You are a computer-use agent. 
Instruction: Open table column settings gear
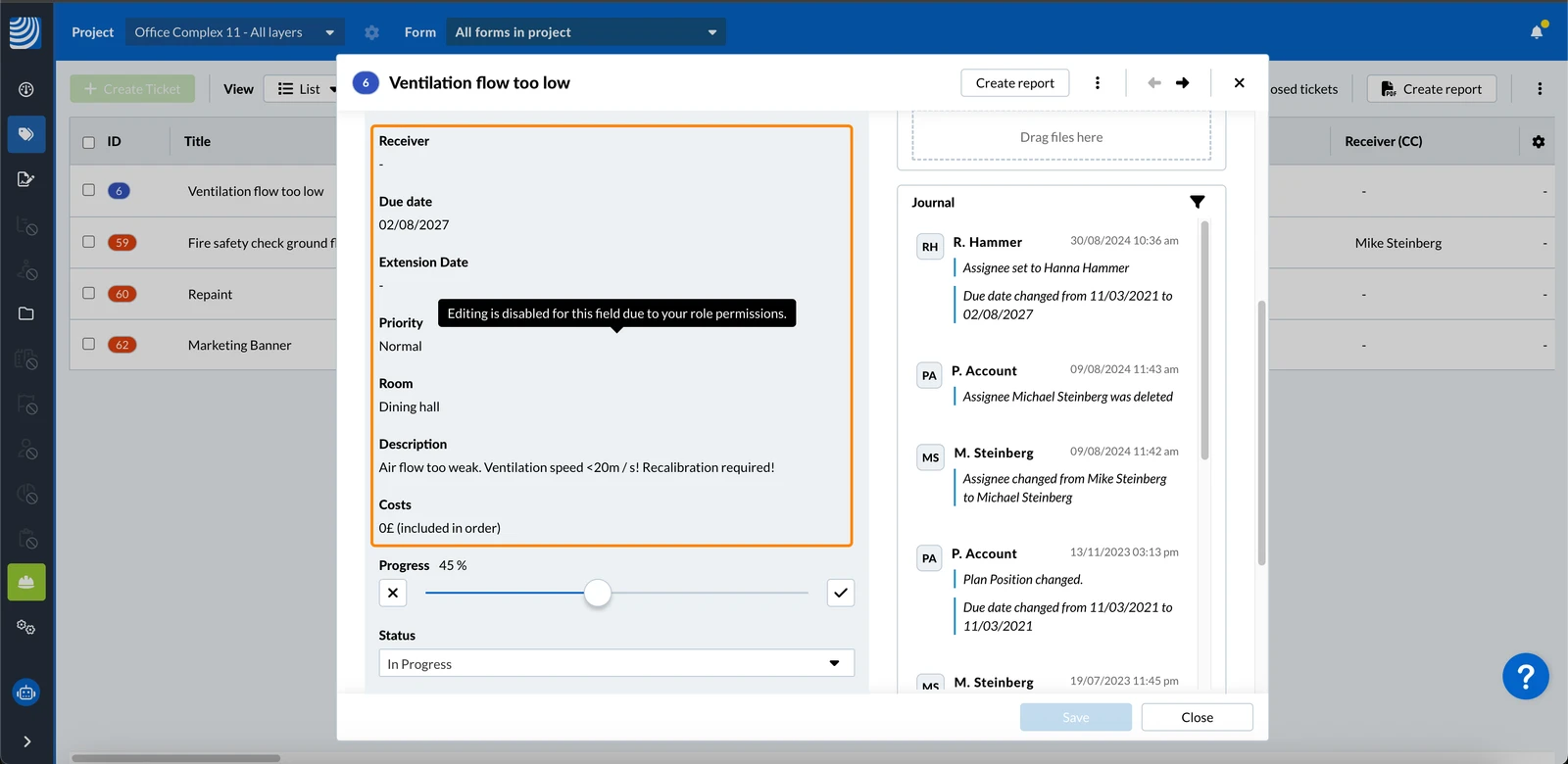1538,142
